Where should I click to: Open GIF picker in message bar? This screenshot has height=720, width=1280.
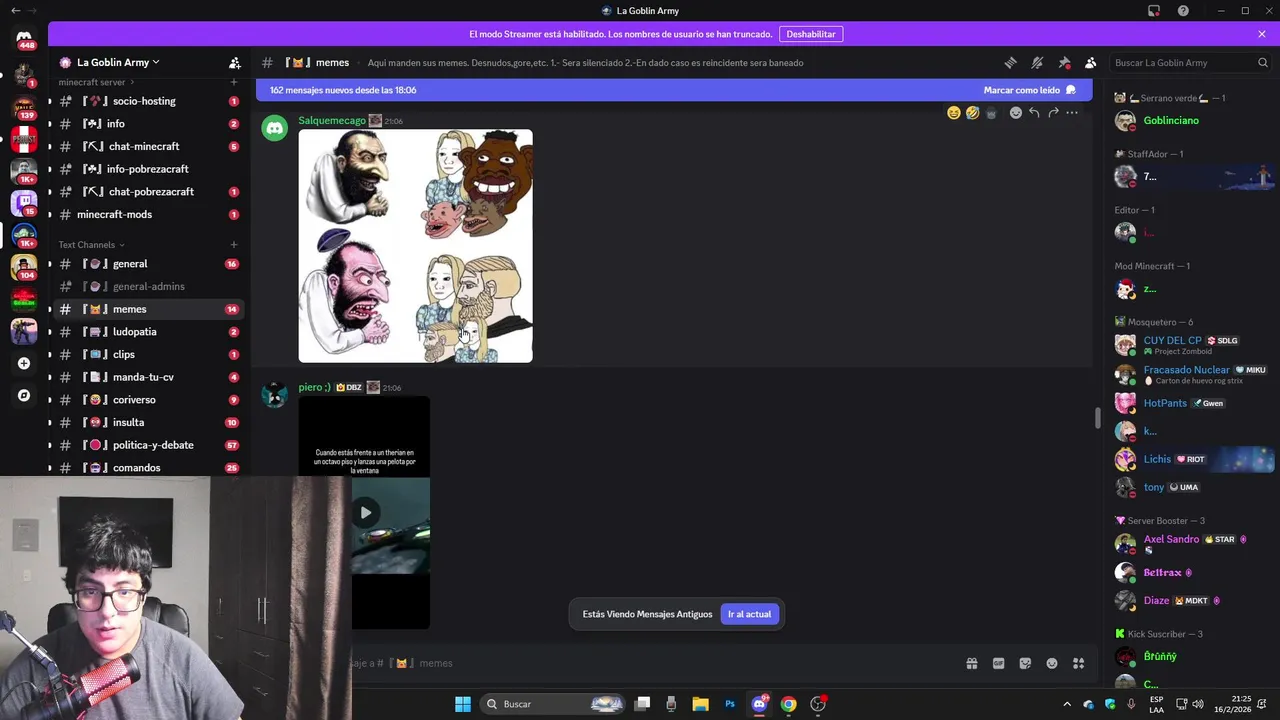998,663
